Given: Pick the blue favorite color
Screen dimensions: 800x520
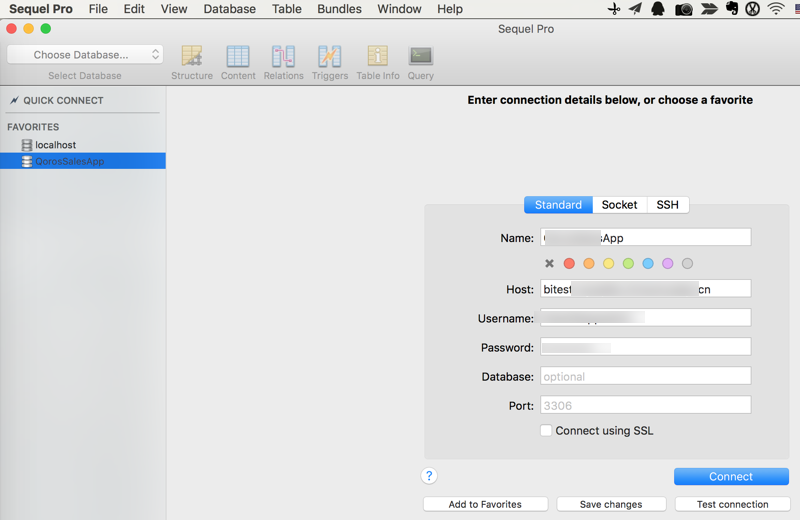Looking at the screenshot, I should pos(648,263).
